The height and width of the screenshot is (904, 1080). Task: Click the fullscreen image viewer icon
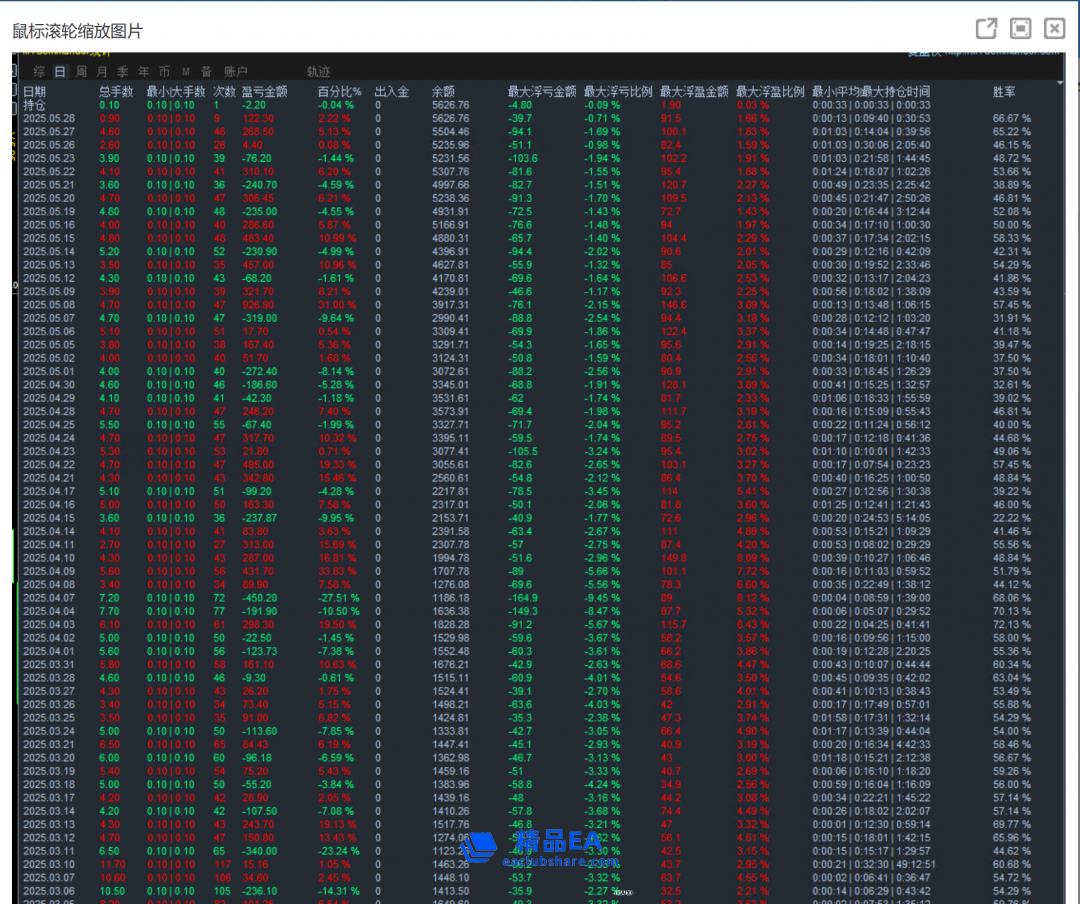(1020, 29)
